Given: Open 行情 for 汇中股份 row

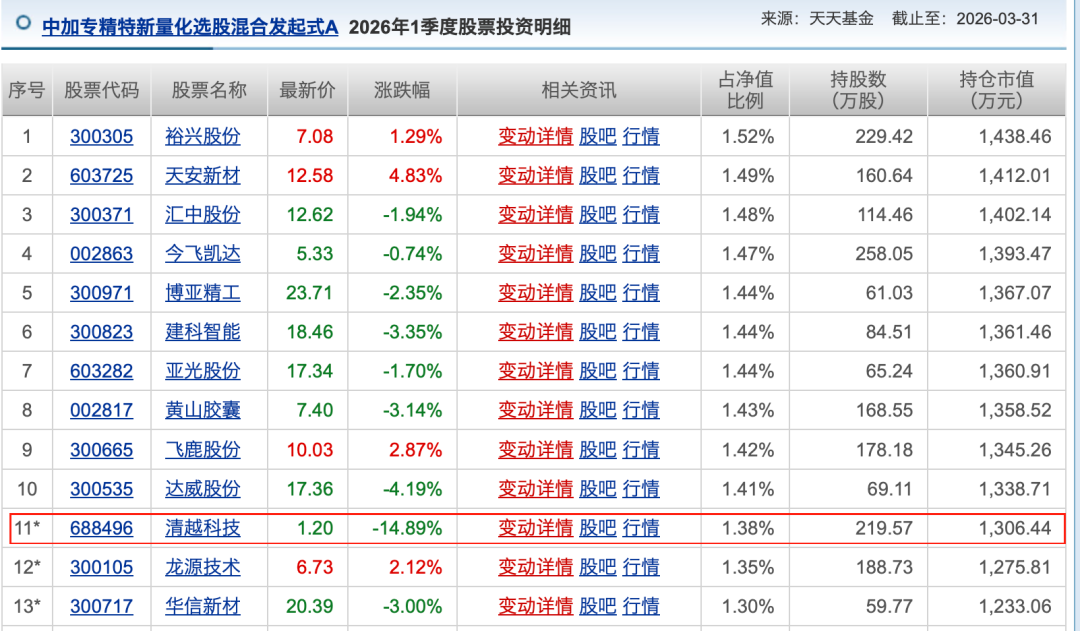Looking at the screenshot, I should 641,215.
